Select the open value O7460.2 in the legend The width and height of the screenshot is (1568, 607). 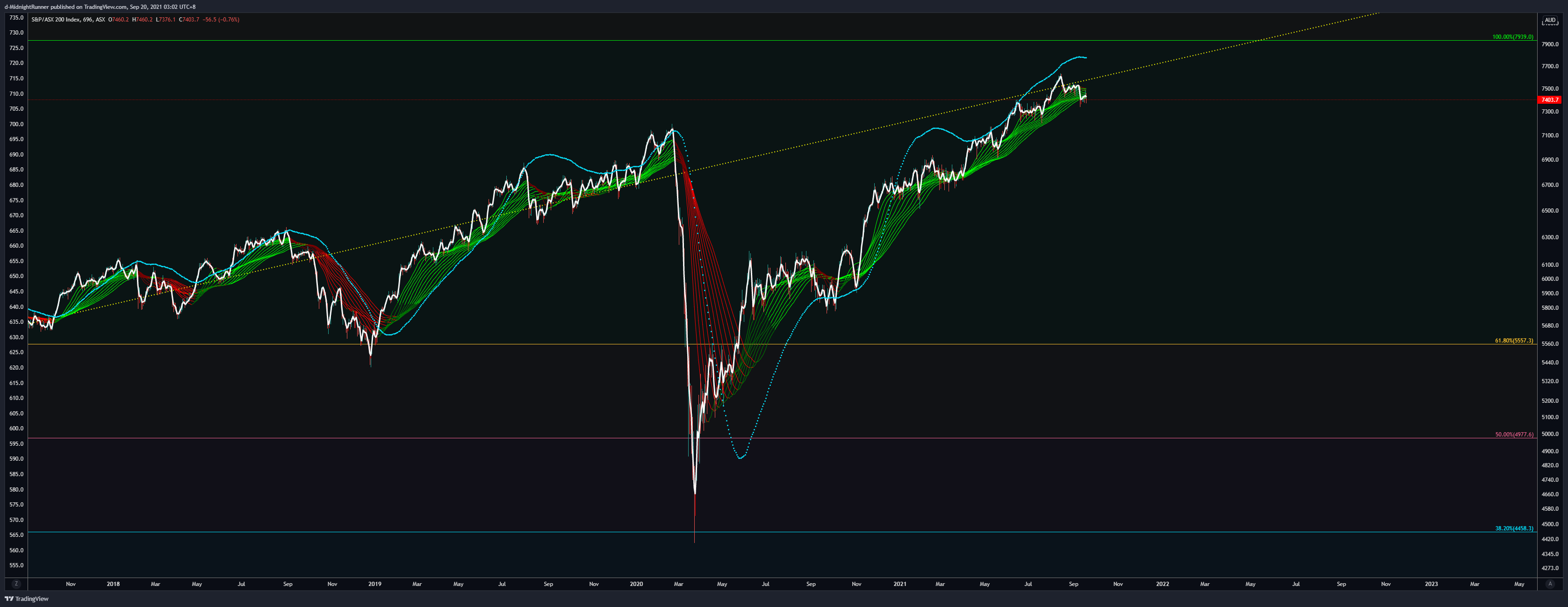tap(119, 20)
